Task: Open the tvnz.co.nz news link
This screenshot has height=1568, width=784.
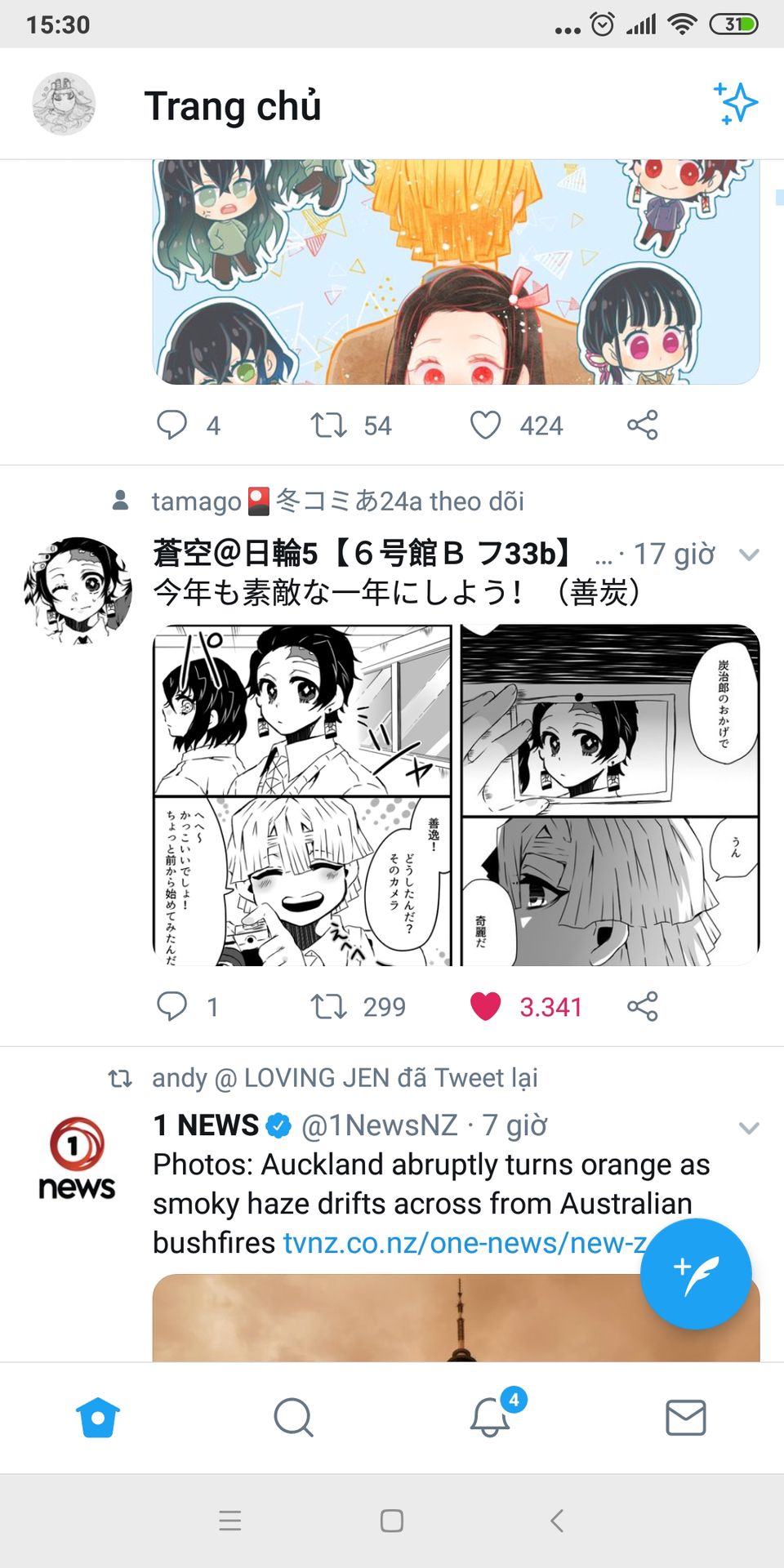Action: [465, 1243]
